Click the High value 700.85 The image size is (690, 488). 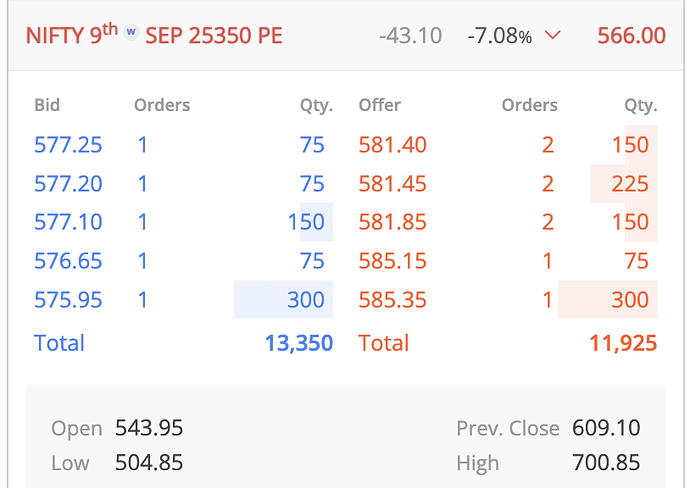coord(606,463)
